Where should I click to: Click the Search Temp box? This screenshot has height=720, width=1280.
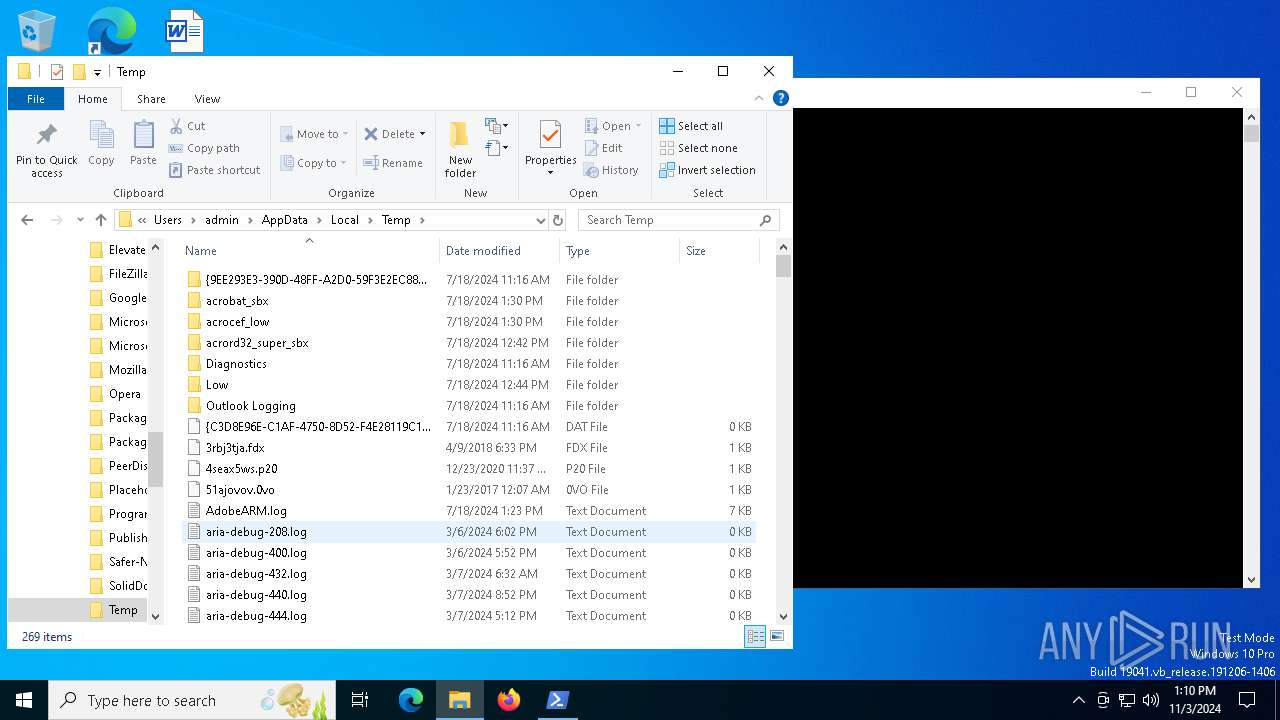[680, 220]
